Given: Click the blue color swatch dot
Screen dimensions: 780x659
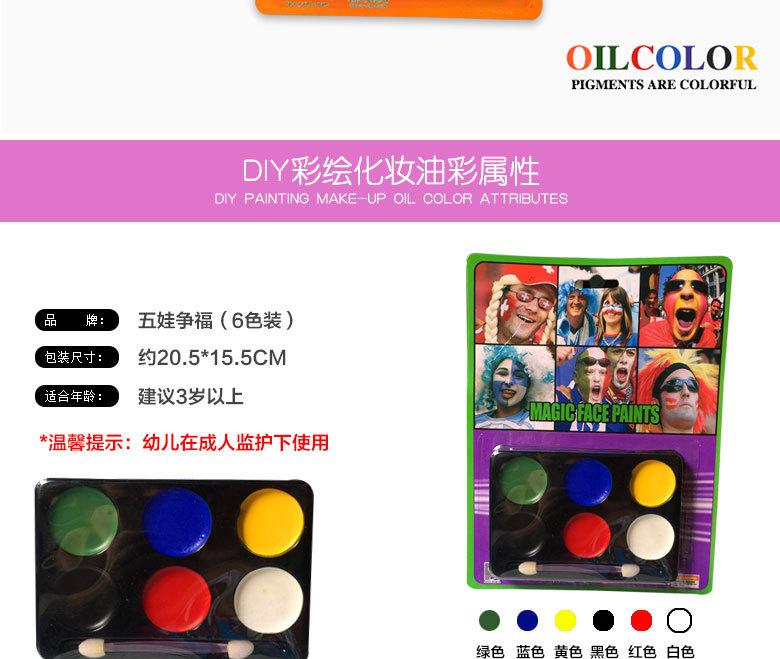Looking at the screenshot, I should pyautogui.click(x=527, y=620).
